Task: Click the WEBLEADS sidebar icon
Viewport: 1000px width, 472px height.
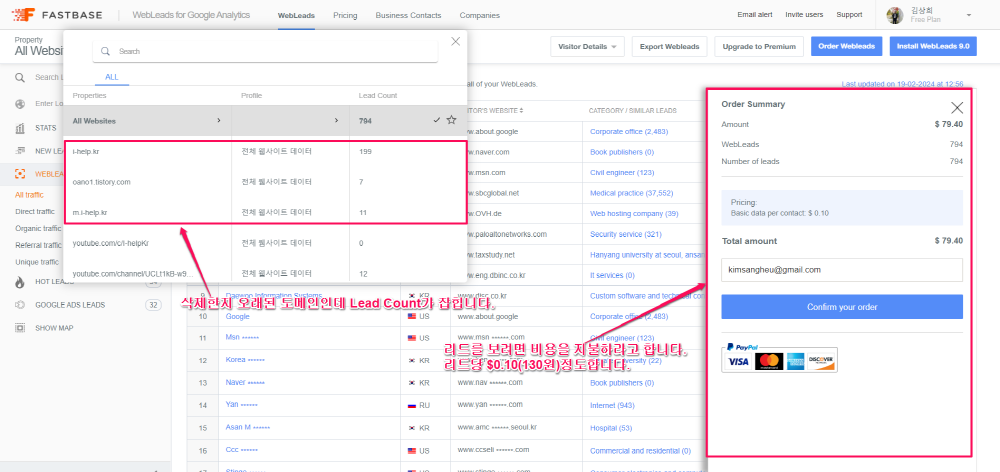Action: coord(20,173)
